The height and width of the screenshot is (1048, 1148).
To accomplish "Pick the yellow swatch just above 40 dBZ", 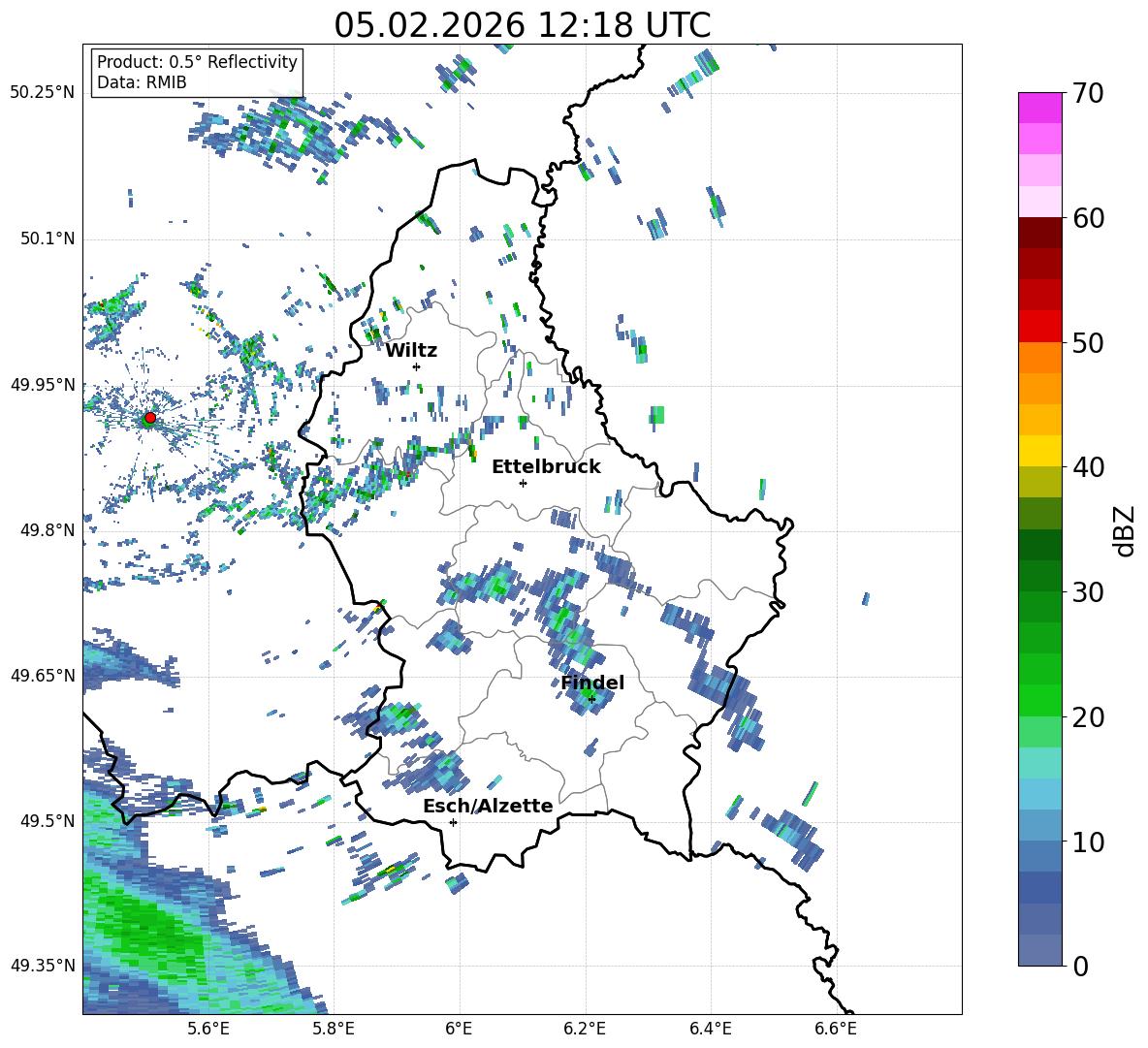I will (x=1039, y=451).
